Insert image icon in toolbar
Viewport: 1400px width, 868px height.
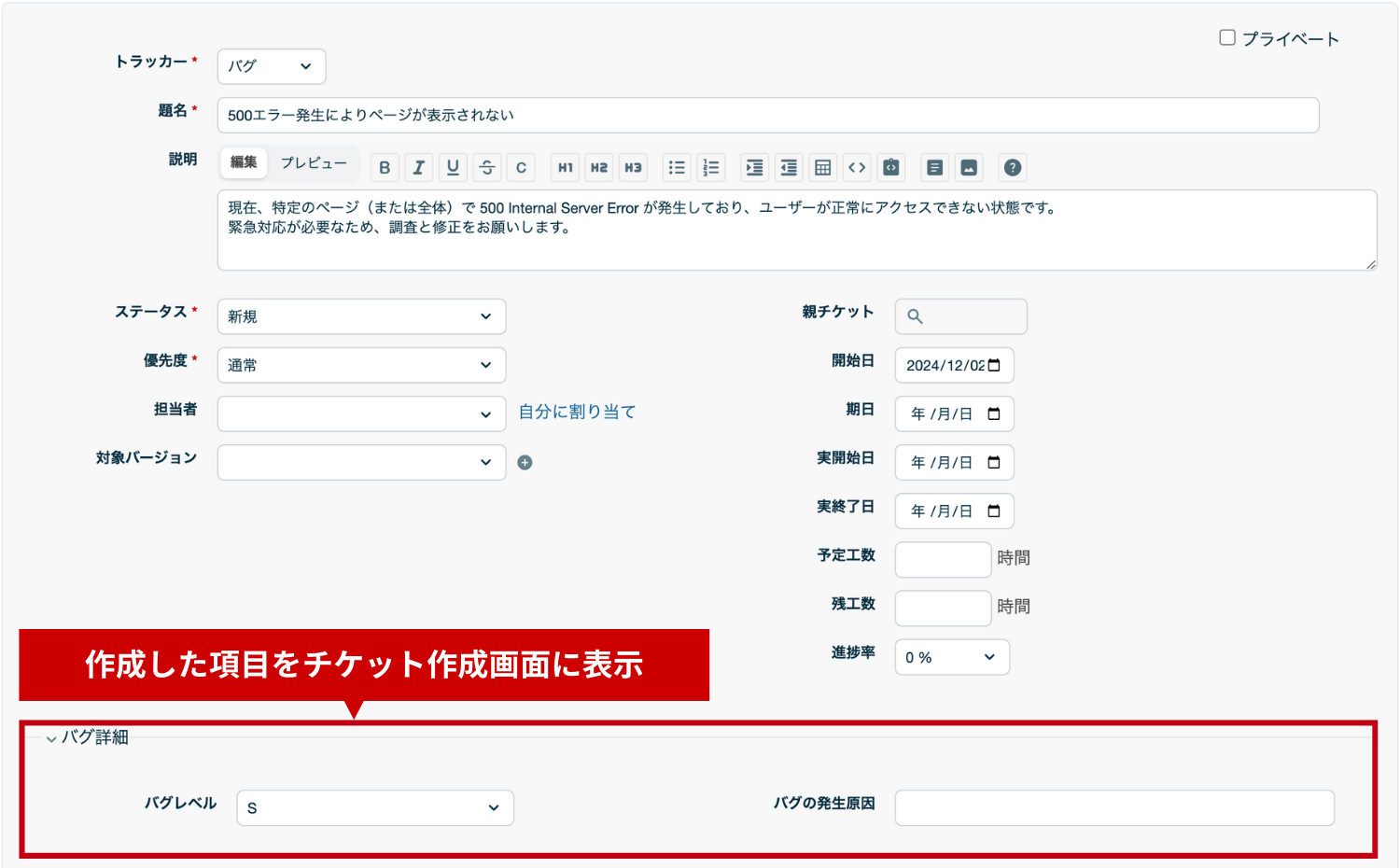pyautogui.click(x=969, y=168)
